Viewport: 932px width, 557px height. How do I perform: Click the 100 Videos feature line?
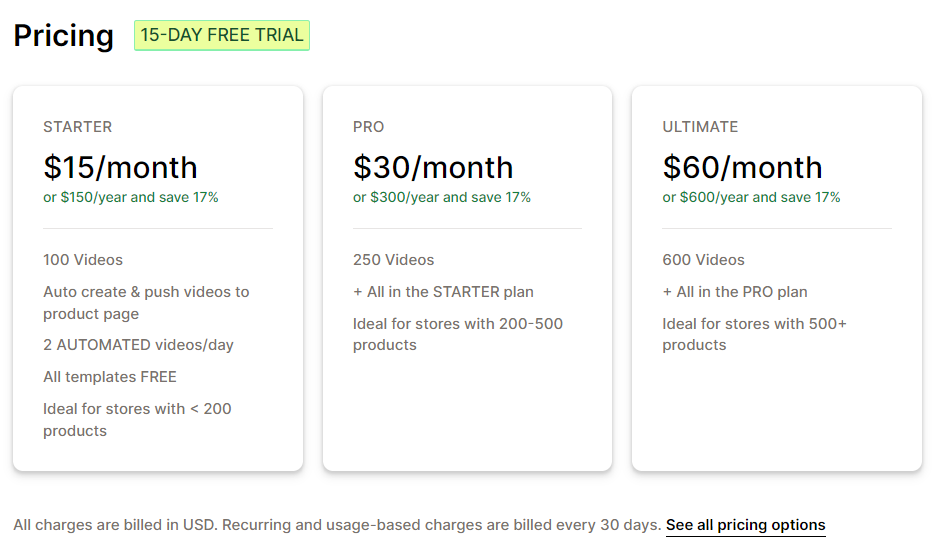tap(83, 260)
